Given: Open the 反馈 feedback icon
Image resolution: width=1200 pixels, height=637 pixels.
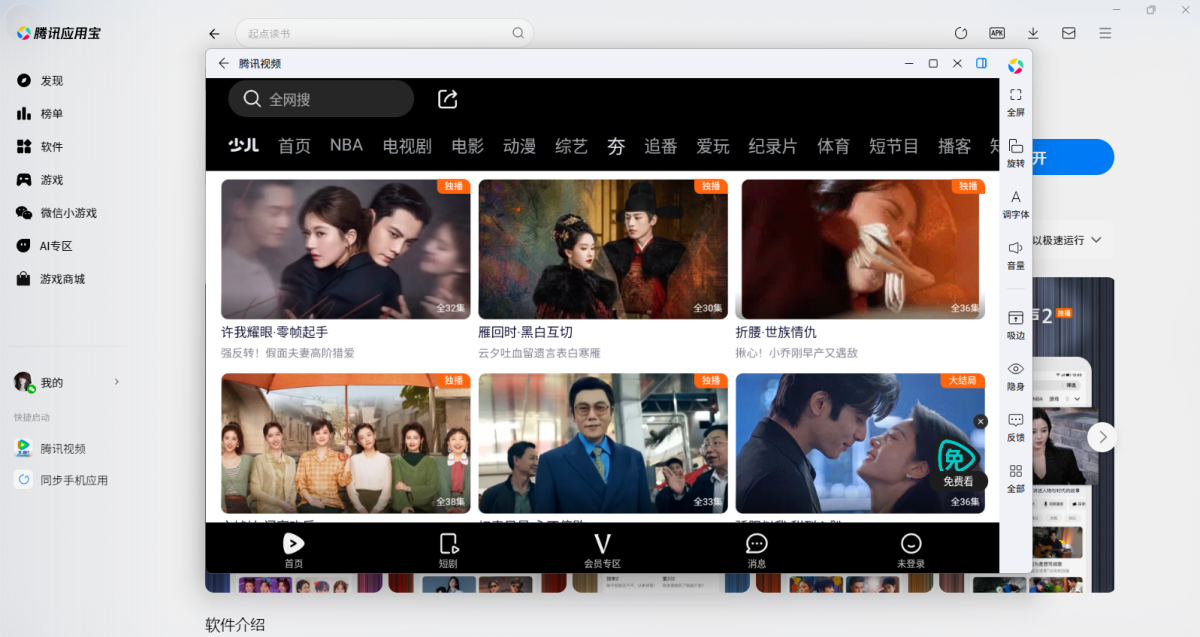Looking at the screenshot, I should [x=1015, y=420].
